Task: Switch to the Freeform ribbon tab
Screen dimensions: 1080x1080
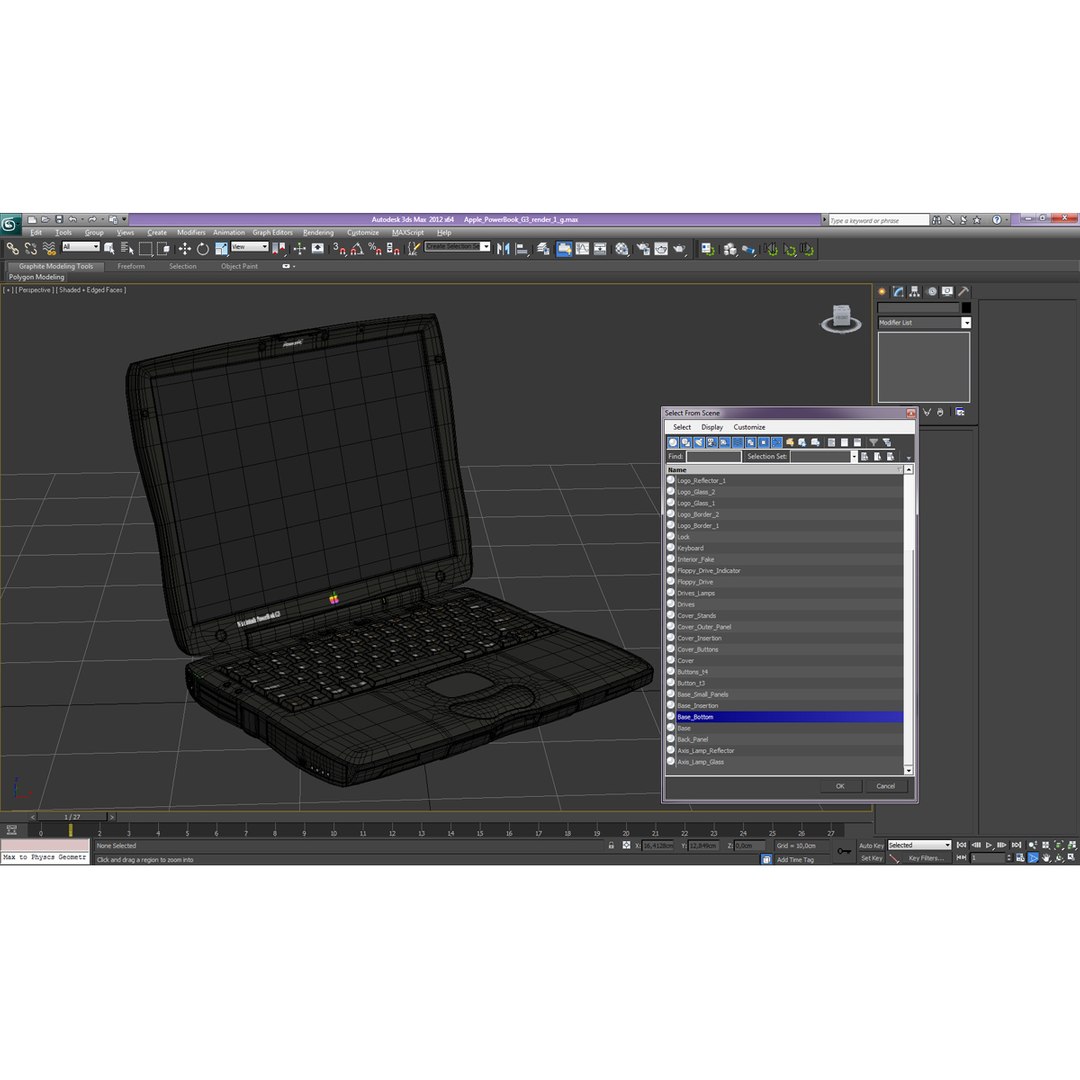Action: (x=131, y=266)
